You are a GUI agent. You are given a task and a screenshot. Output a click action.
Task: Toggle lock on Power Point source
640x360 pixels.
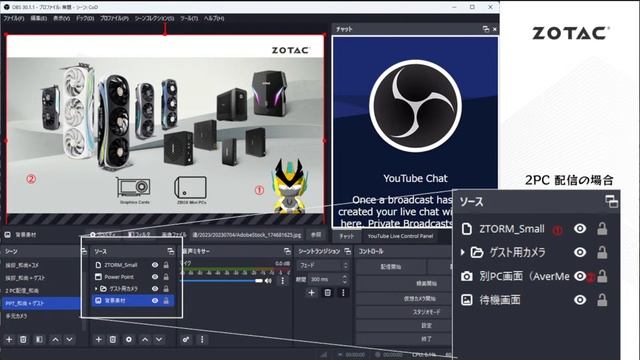click(x=166, y=277)
